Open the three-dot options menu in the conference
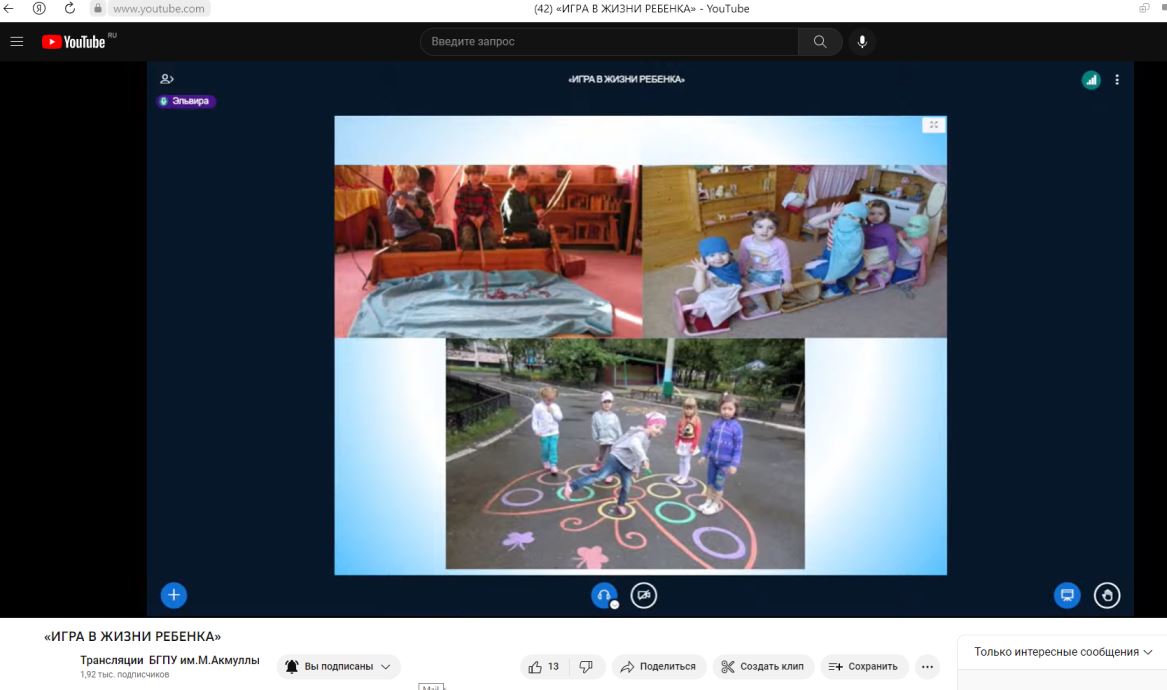Screen dimensions: 1167x690 click(1117, 80)
